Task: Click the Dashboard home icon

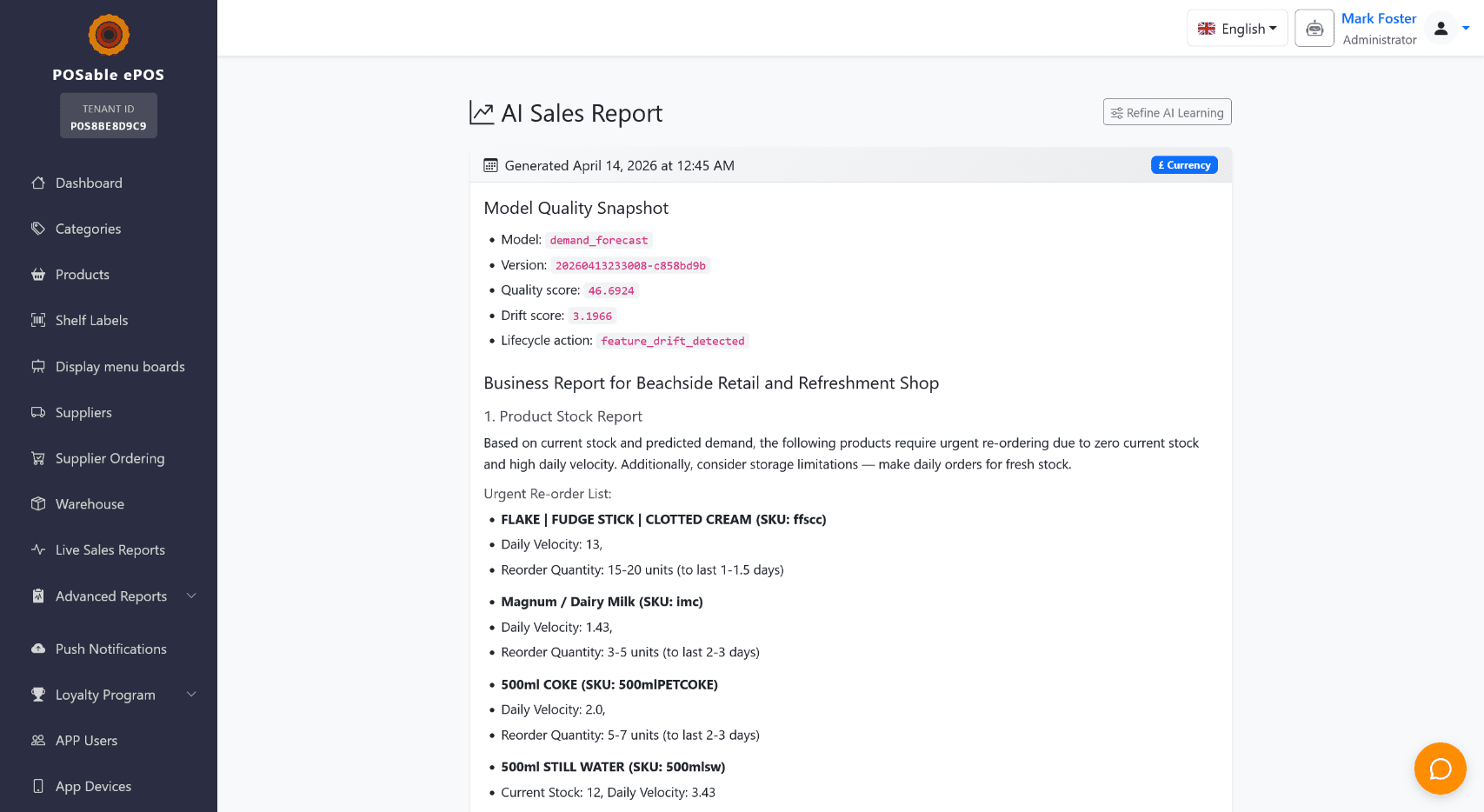Action: 38,183
